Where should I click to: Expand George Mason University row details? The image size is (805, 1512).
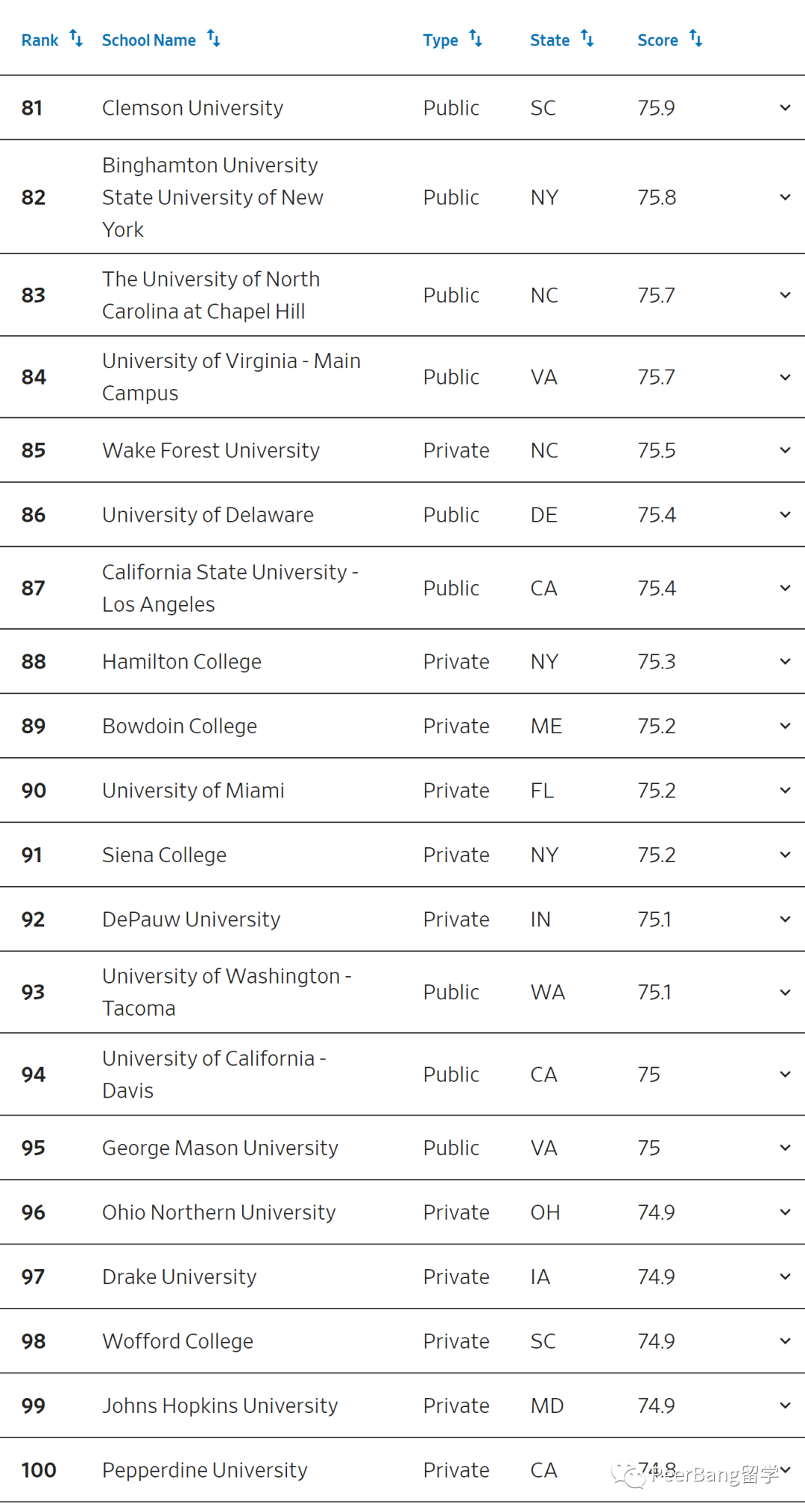785,1148
